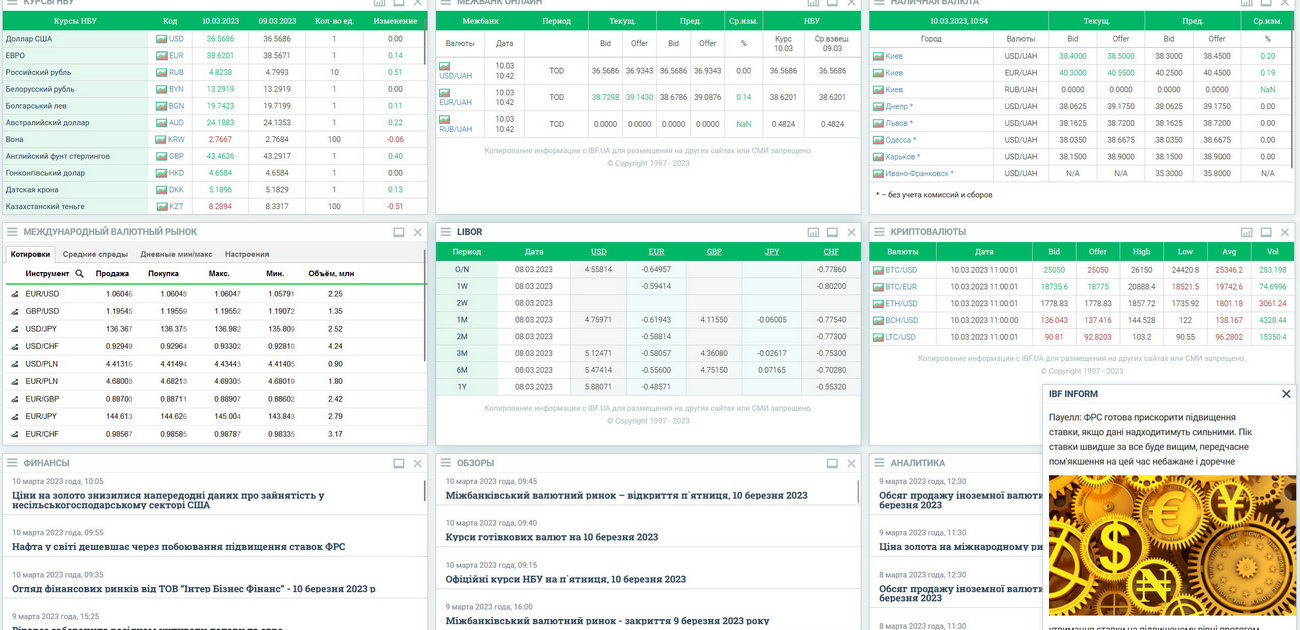1300x630 pixels.
Task: Open 'Курси готівкових валют на 10 березня 2023'
Action: pyautogui.click(x=552, y=537)
